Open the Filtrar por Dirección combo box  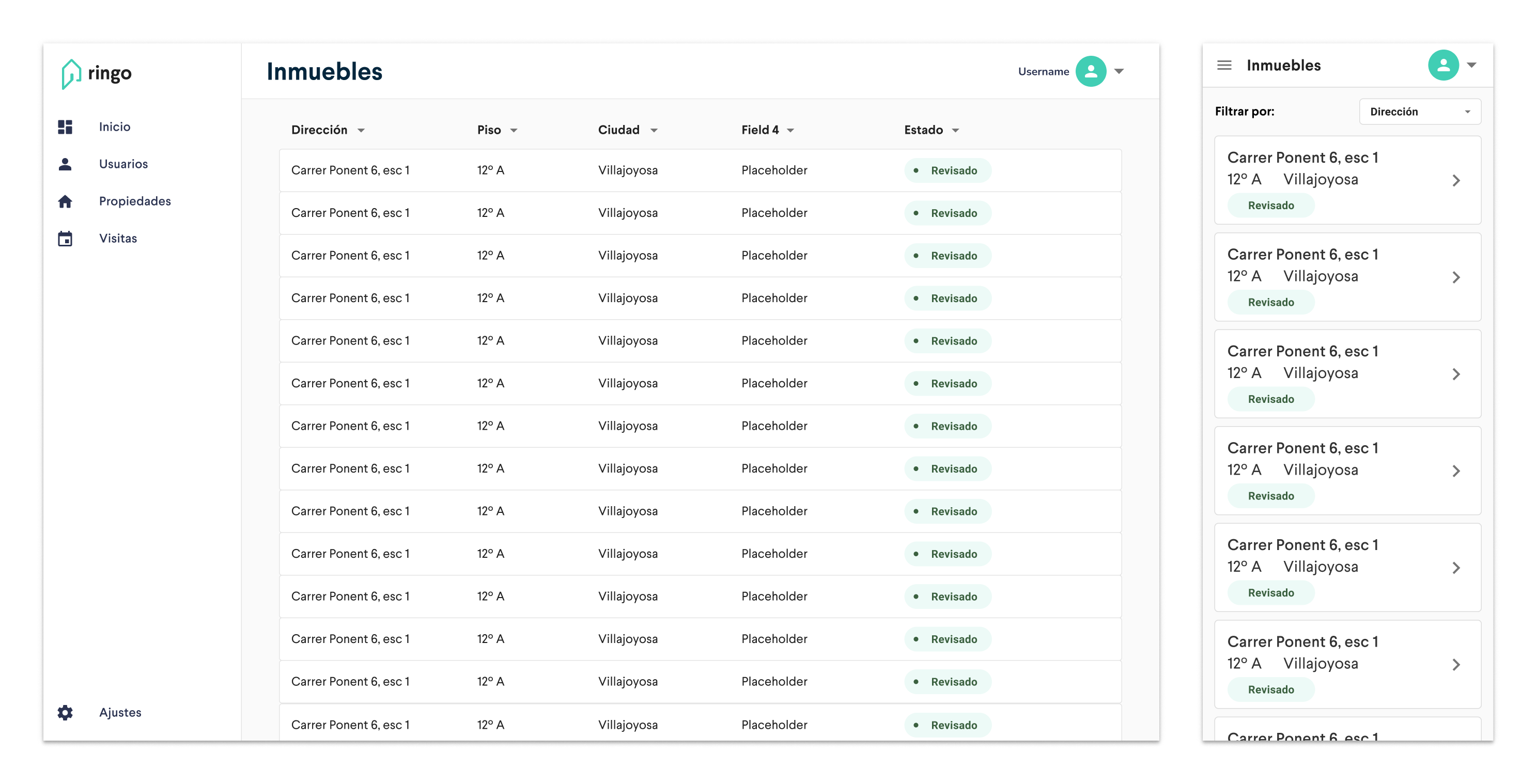(x=1419, y=112)
